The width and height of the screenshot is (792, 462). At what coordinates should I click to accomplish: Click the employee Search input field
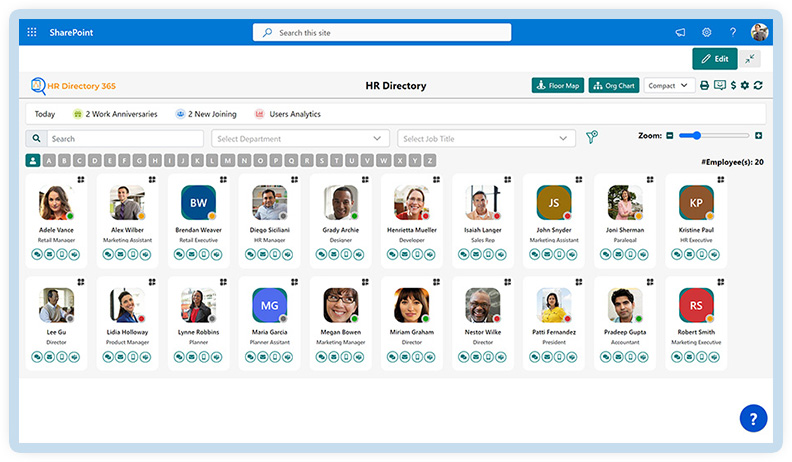pyautogui.click(x=125, y=138)
